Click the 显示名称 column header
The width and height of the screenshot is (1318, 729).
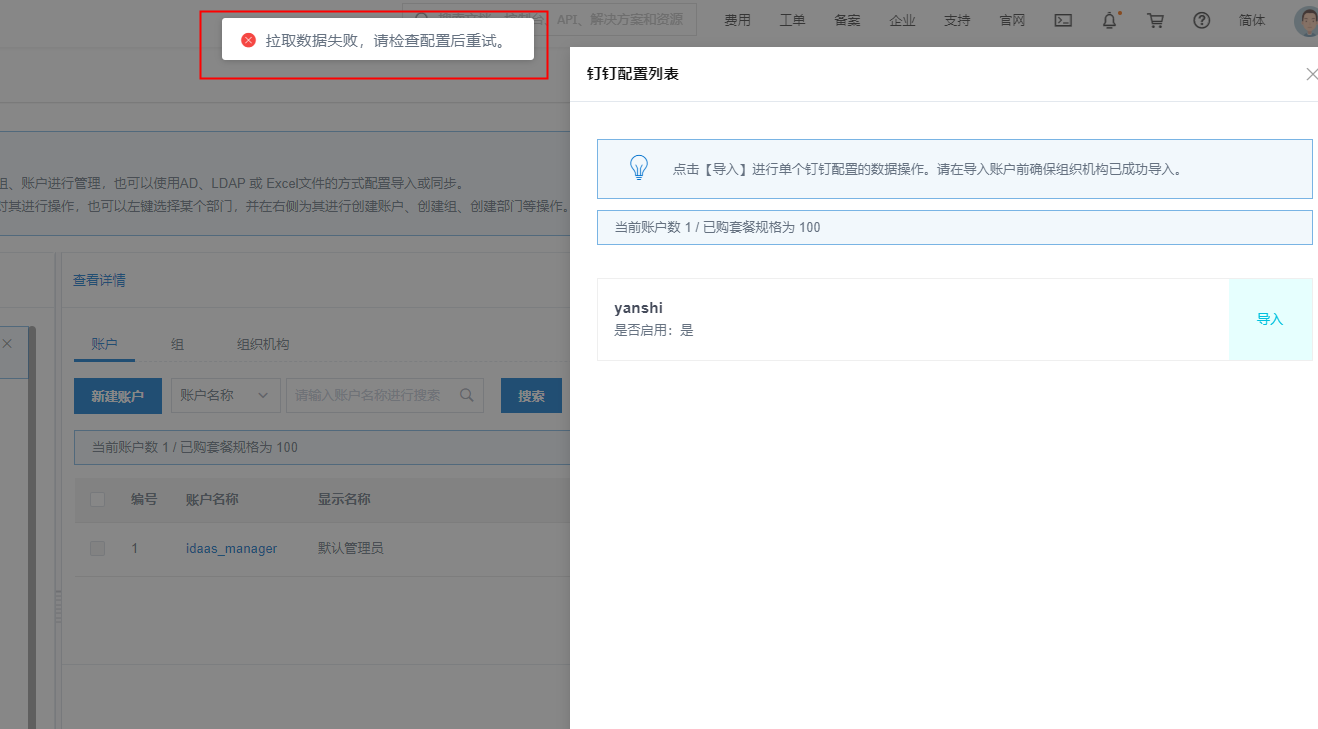(344, 499)
